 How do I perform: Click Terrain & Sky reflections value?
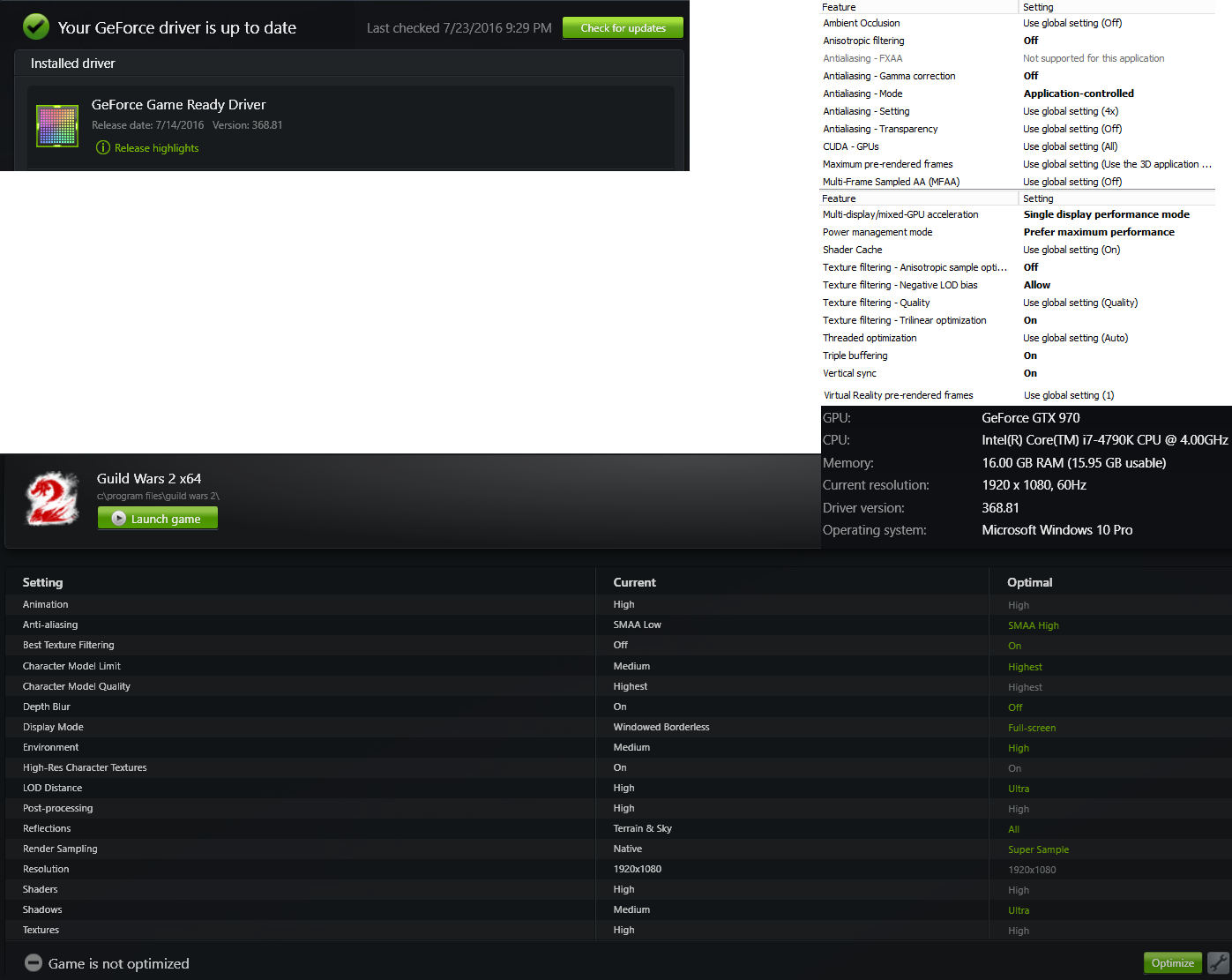(x=642, y=828)
